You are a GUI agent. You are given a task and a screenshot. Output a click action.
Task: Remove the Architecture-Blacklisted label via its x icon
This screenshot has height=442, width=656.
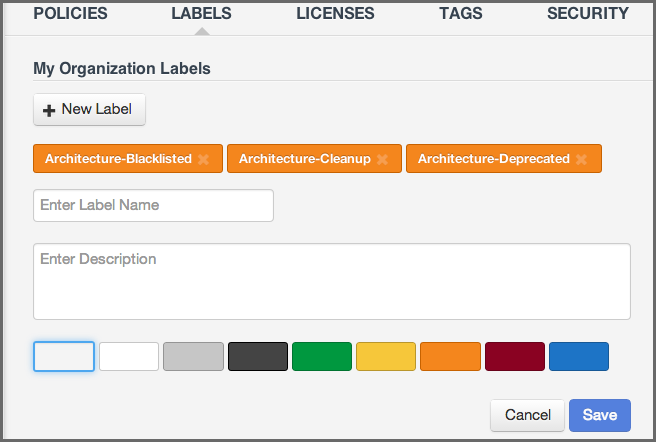(203, 159)
